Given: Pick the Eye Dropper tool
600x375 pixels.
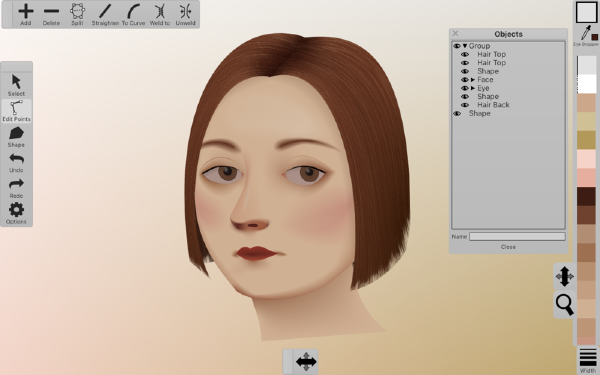Looking at the screenshot, I should [586, 35].
